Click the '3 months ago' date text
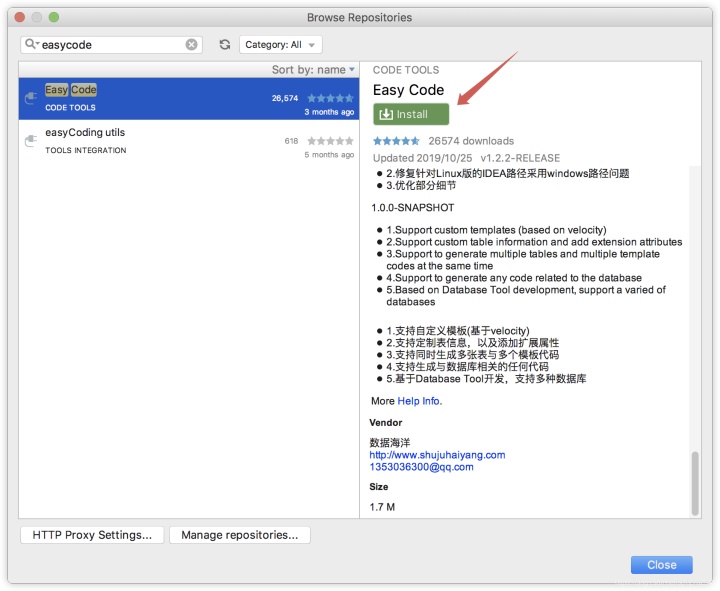Image resolution: width=720 pixels, height=591 pixels. tap(329, 112)
